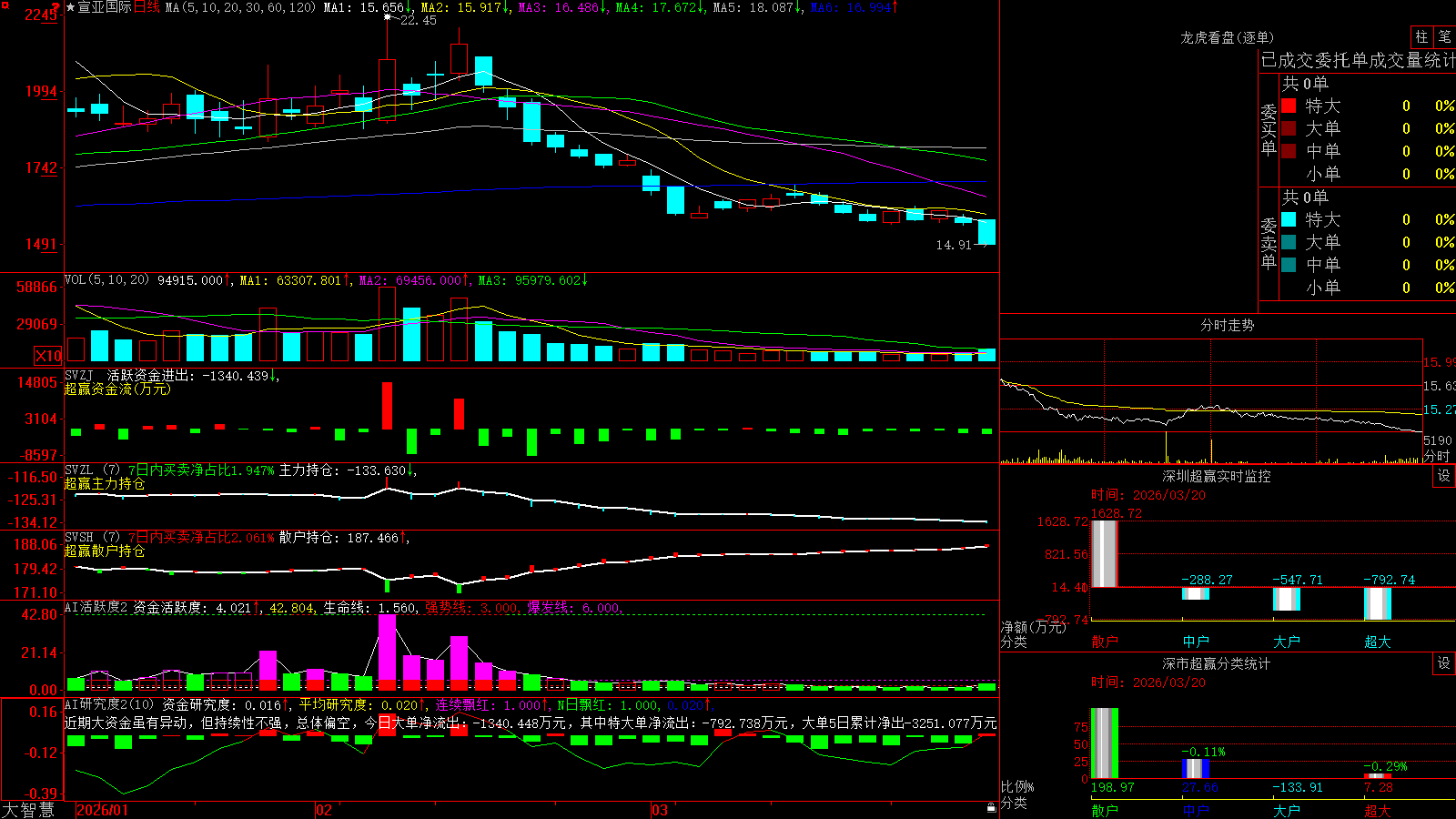Click the lock icon on the time axis
Screen dimensions: 1456x819
click(x=992, y=807)
